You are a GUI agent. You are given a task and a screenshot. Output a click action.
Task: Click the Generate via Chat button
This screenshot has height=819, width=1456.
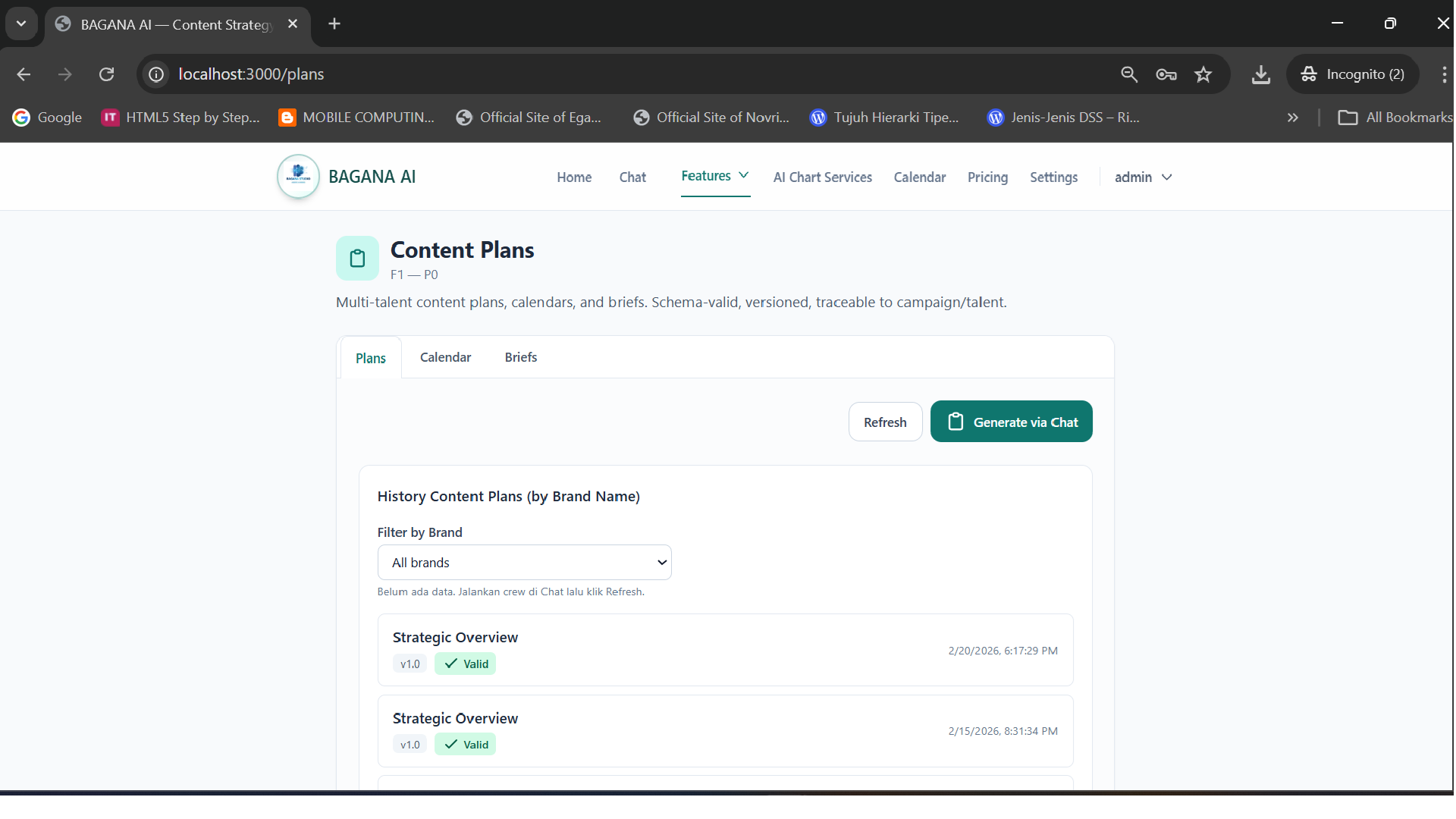pos(1011,422)
